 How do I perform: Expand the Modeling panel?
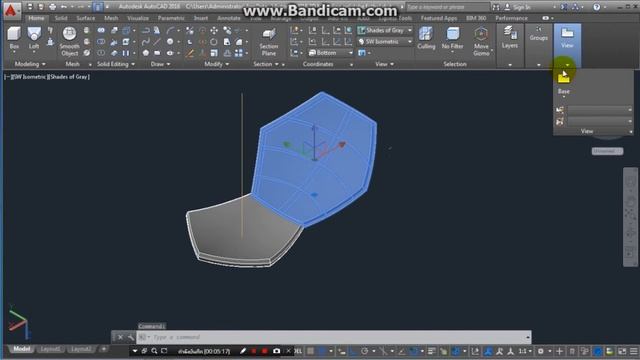click(30, 64)
